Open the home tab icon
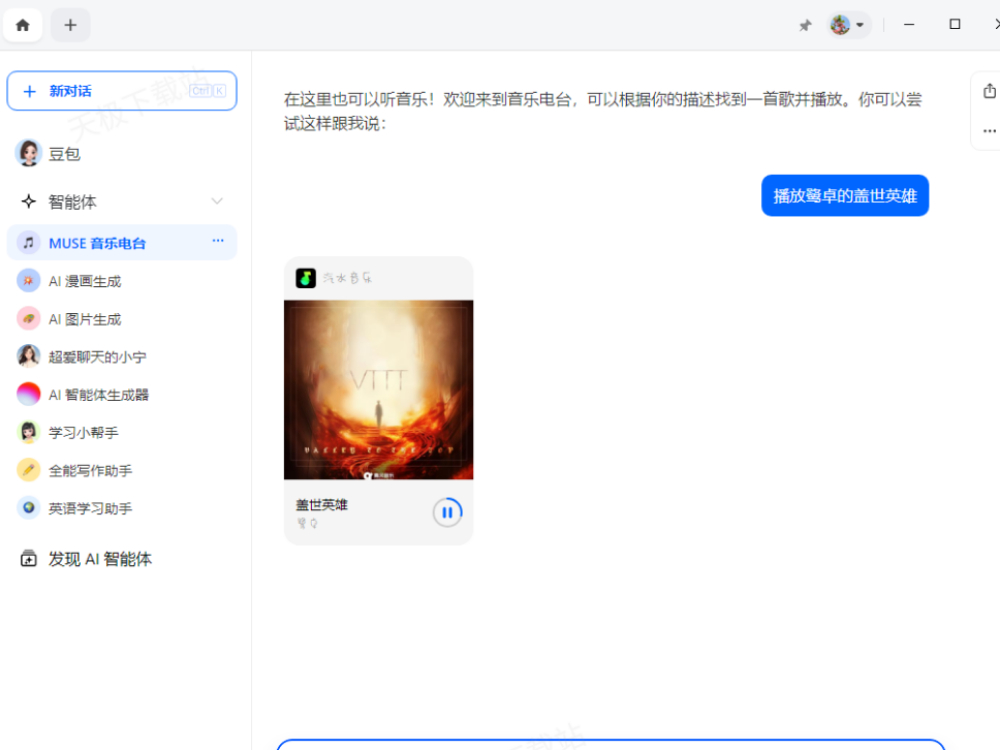This screenshot has width=1000, height=750. pyautogui.click(x=23, y=25)
